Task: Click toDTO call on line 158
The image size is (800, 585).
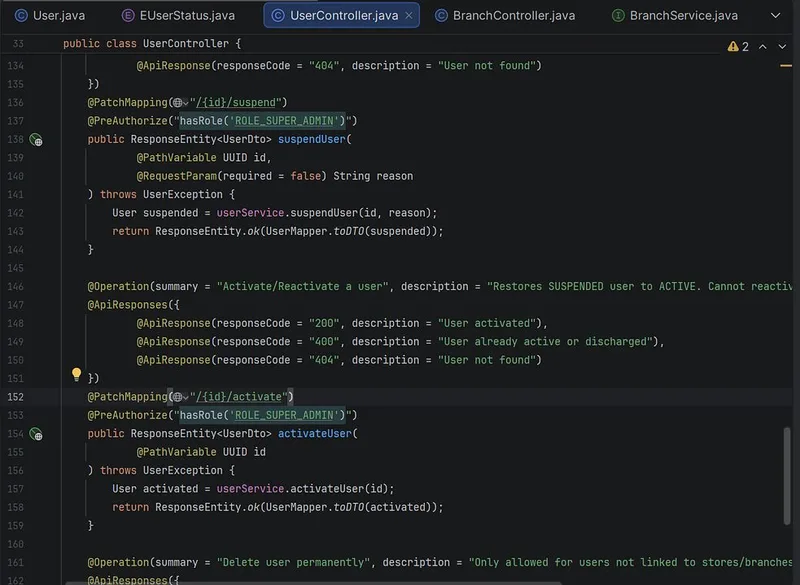Action: pos(349,507)
